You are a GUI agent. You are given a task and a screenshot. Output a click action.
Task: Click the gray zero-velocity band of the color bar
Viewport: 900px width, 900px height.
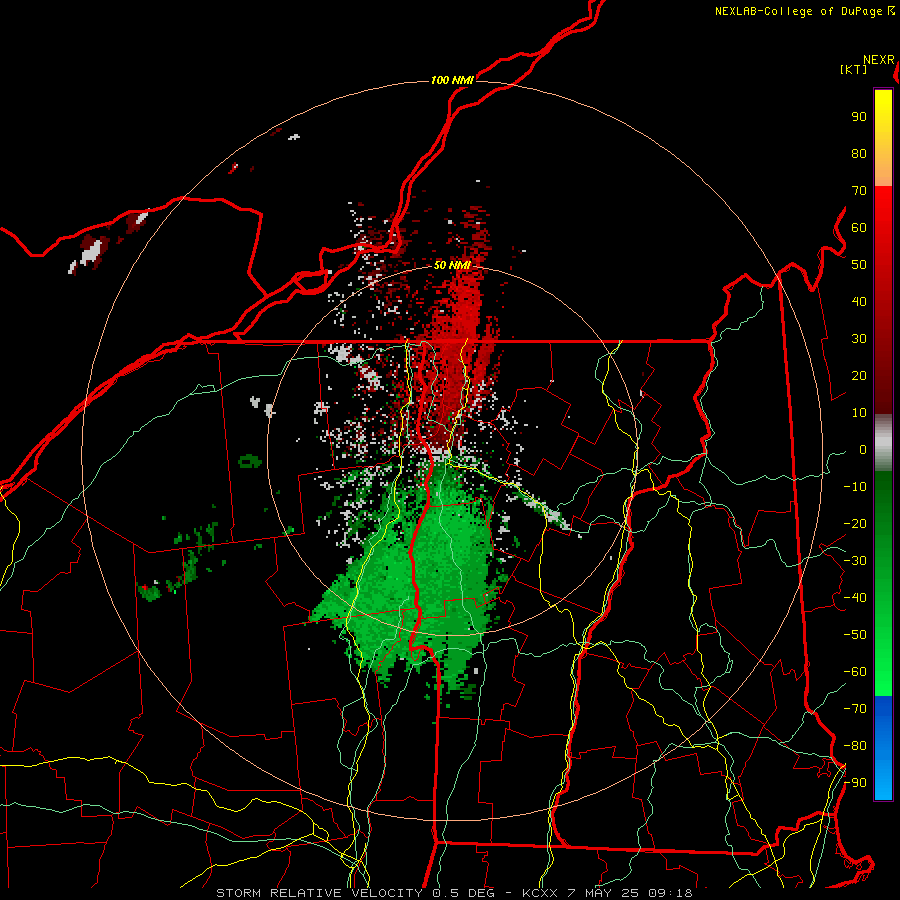(883, 443)
